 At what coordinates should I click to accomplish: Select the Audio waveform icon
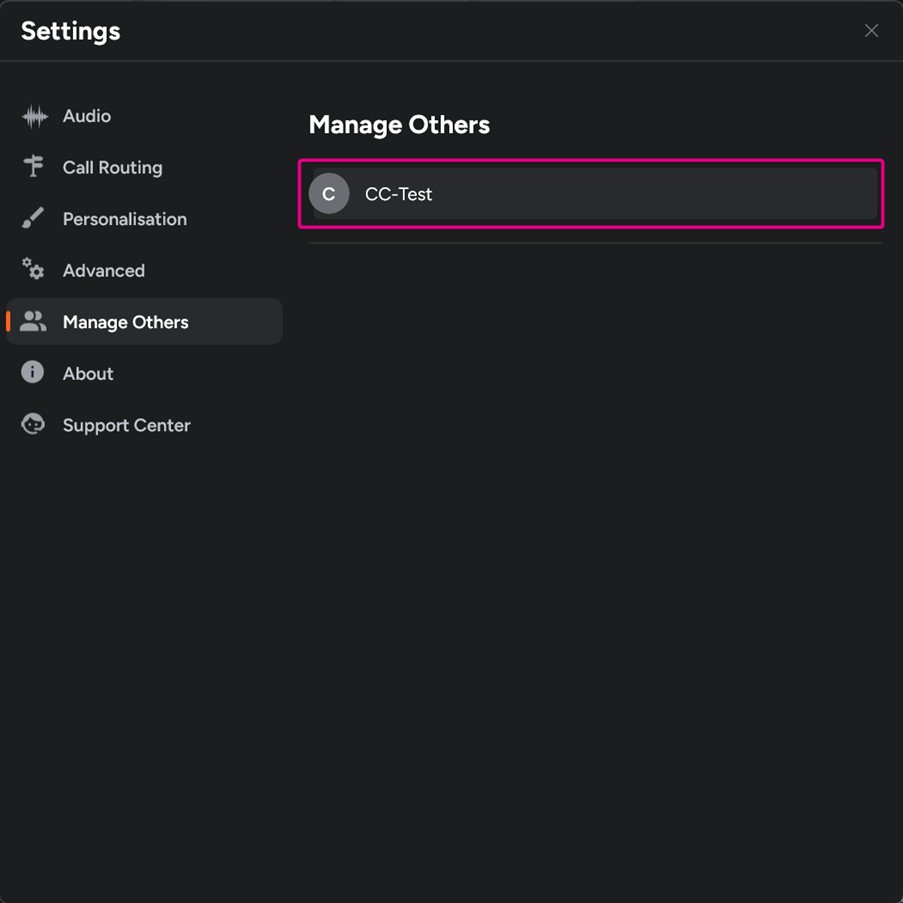(x=33, y=115)
